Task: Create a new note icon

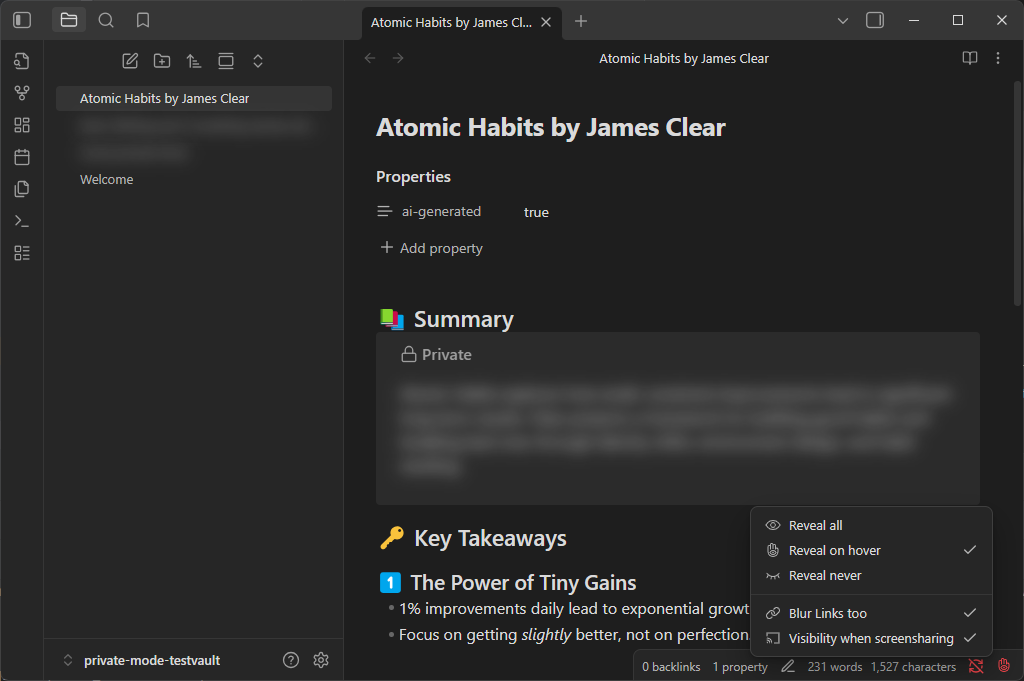Action: [x=130, y=61]
